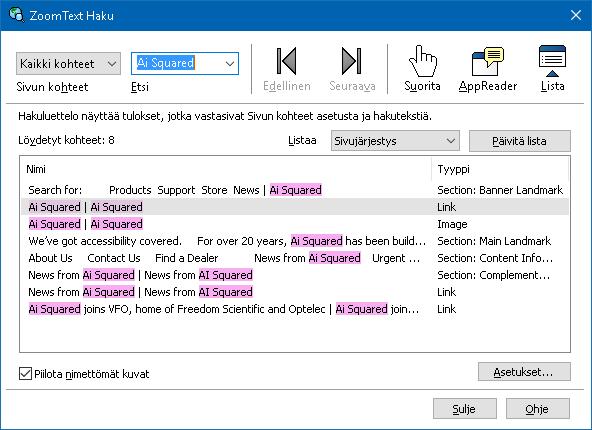Click the Edellinen previous-result icon

(x=287, y=61)
